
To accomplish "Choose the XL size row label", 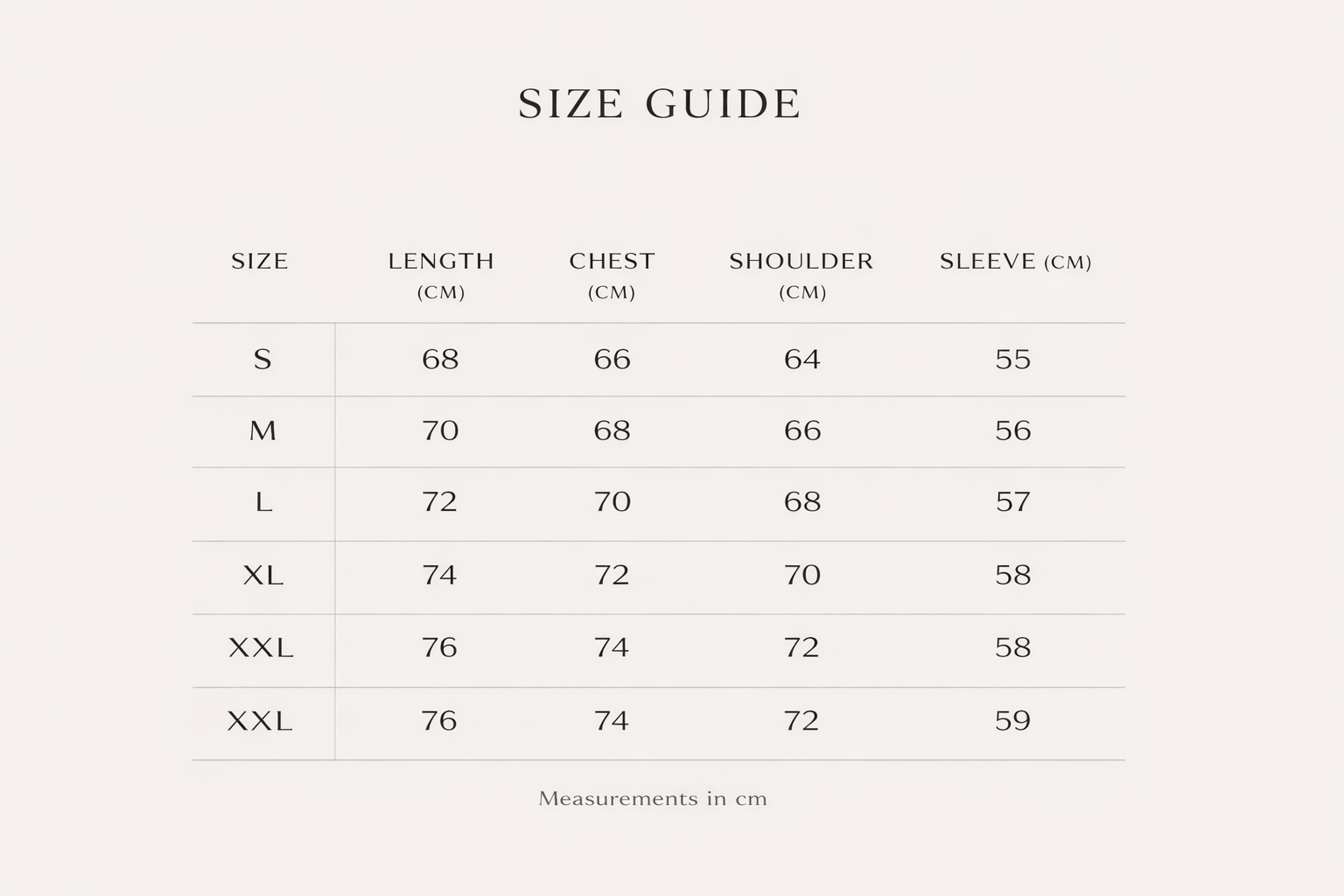I will [262, 575].
